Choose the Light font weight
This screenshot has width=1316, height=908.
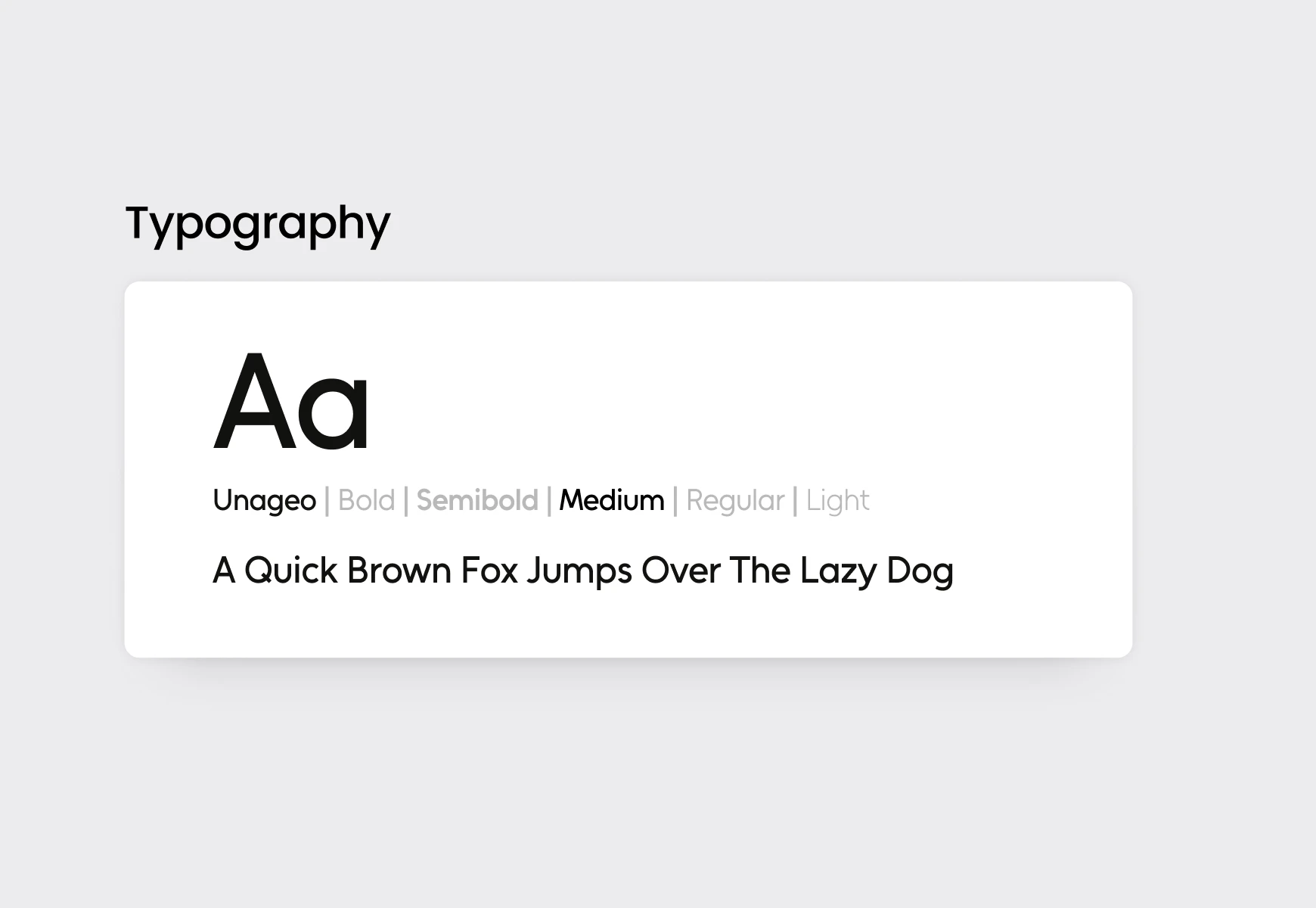(837, 501)
